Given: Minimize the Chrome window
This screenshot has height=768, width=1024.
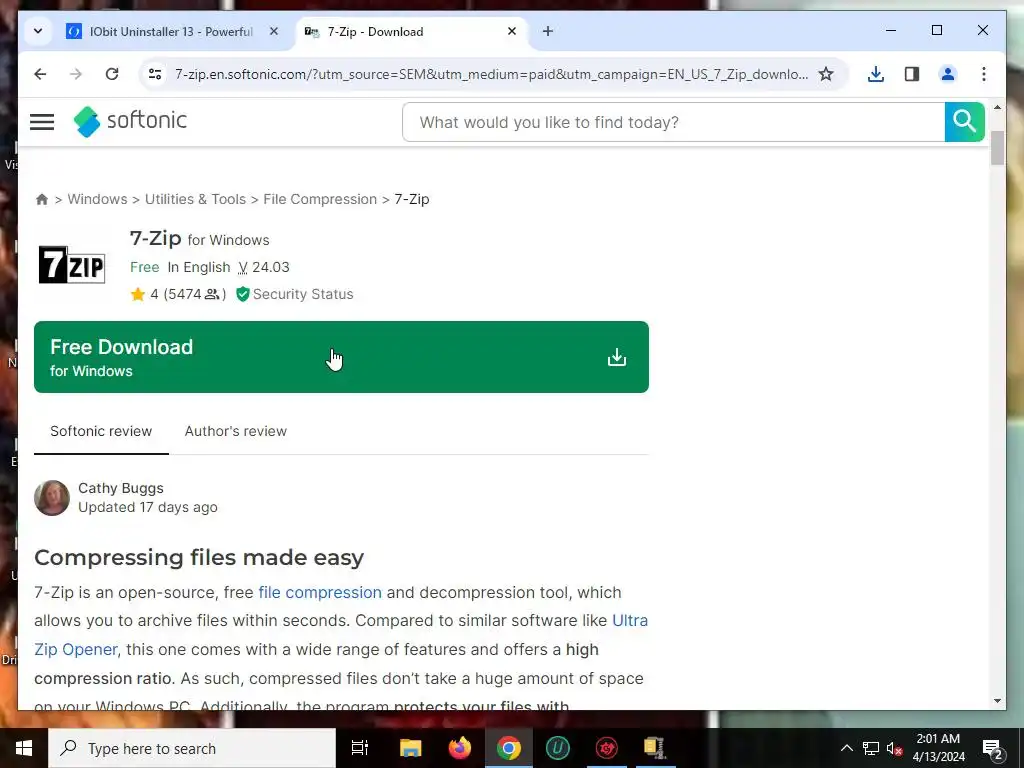Looking at the screenshot, I should (891, 31).
